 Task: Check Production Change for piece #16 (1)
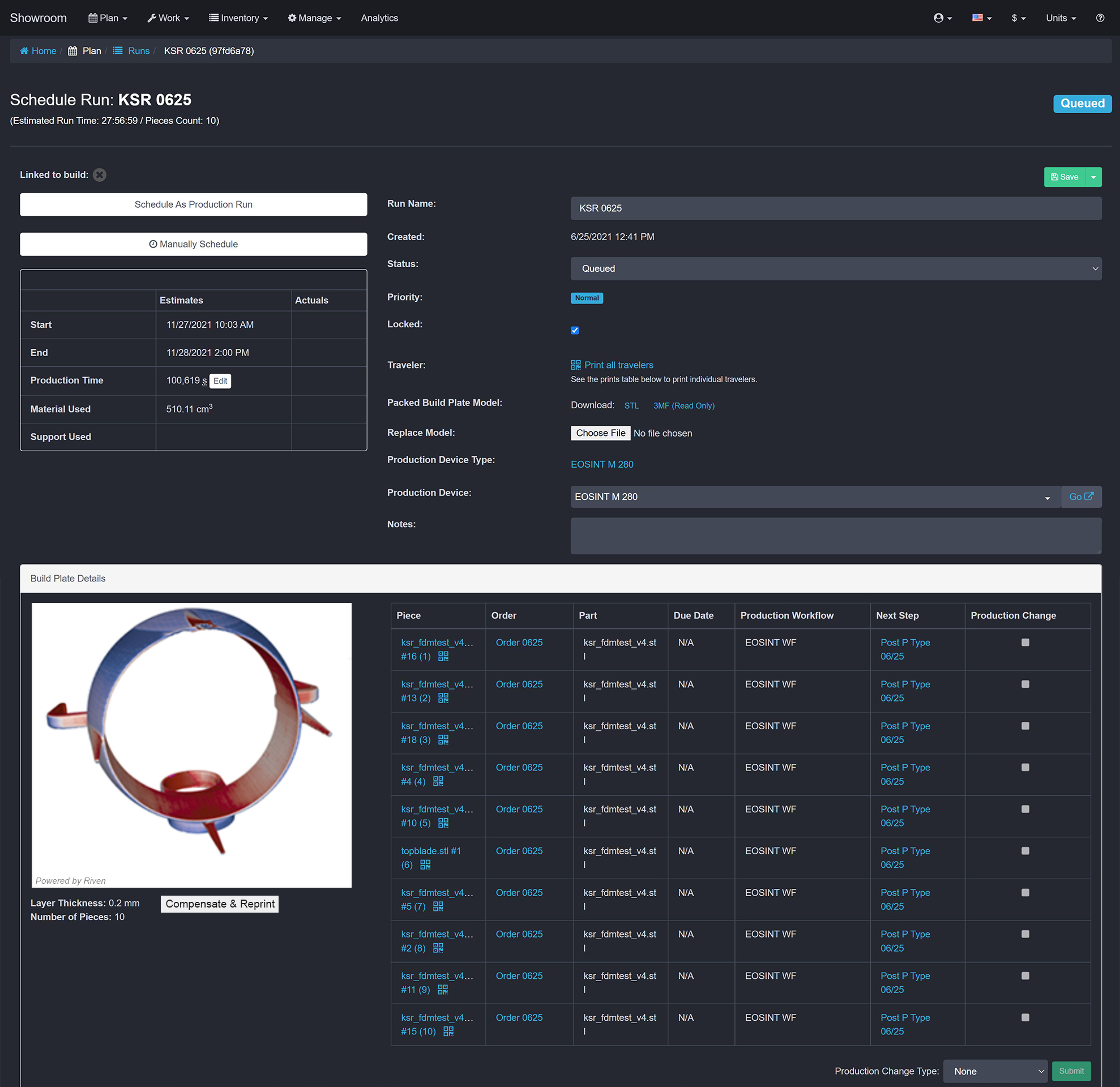pyautogui.click(x=1024, y=642)
